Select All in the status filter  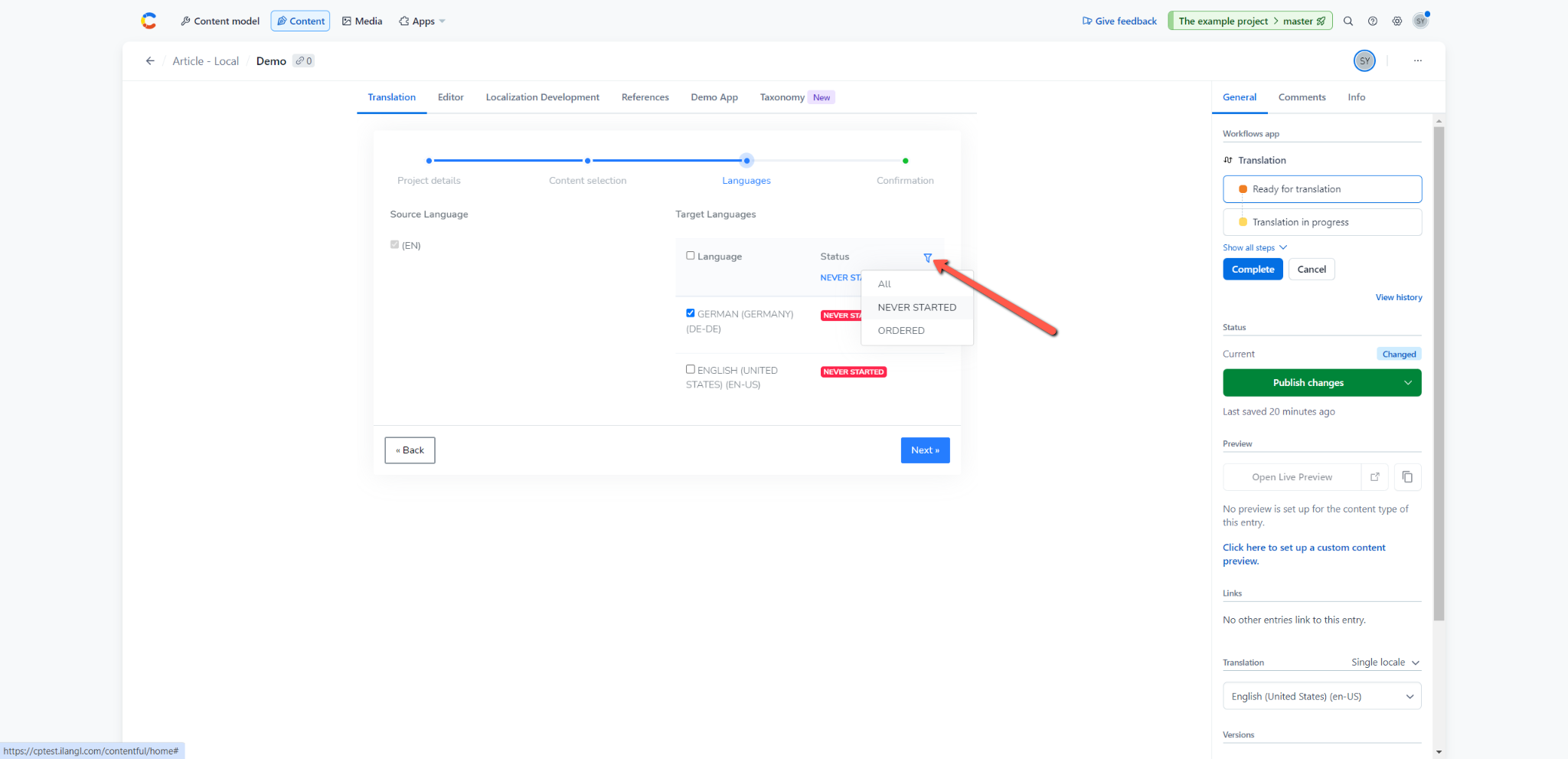pos(917,284)
